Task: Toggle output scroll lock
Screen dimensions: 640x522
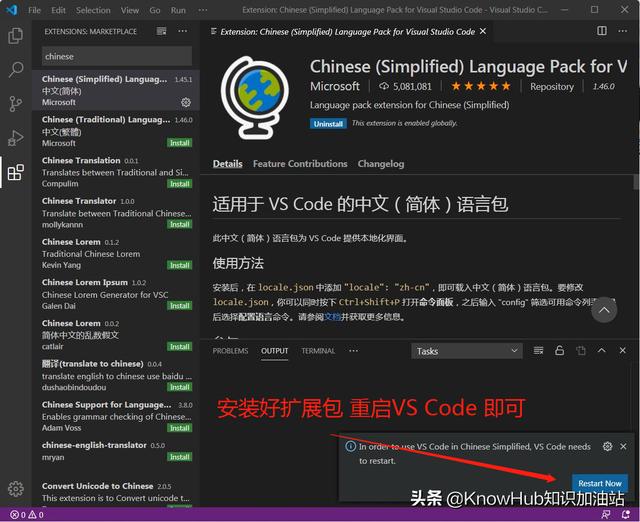Action: pos(560,351)
